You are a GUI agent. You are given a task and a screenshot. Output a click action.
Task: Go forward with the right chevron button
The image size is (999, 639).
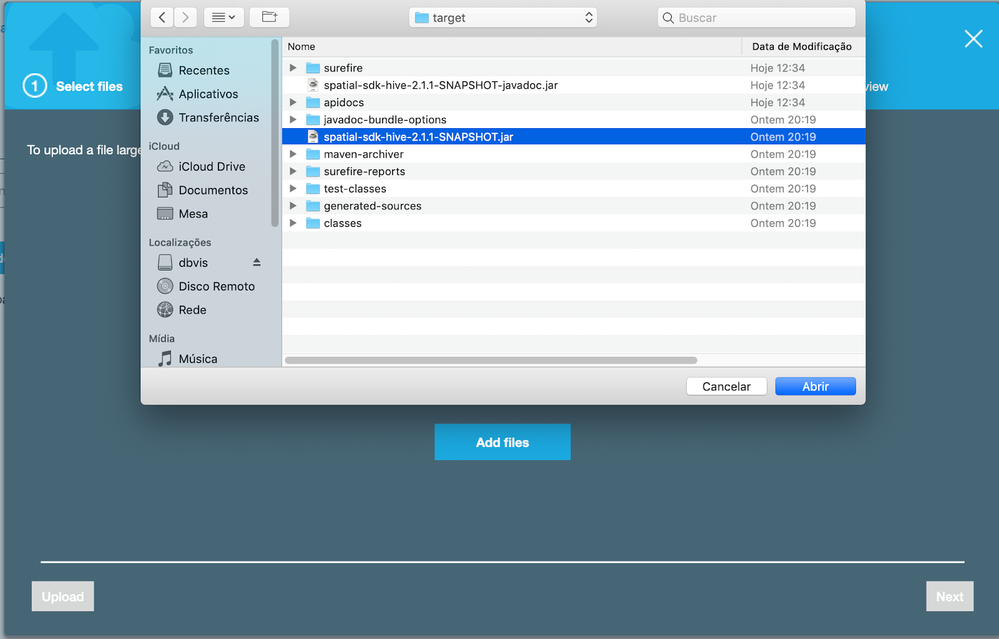click(185, 18)
